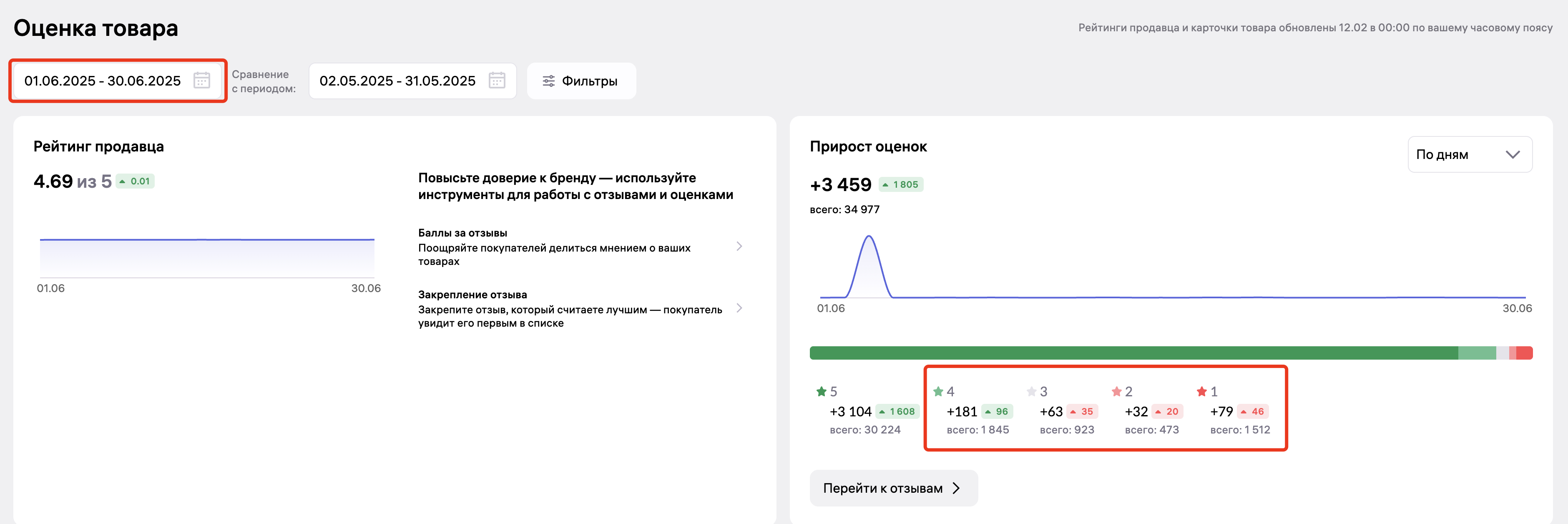Open calendar icon in the comparison period field
Viewport: 1568px width, 524px height.
497,81
